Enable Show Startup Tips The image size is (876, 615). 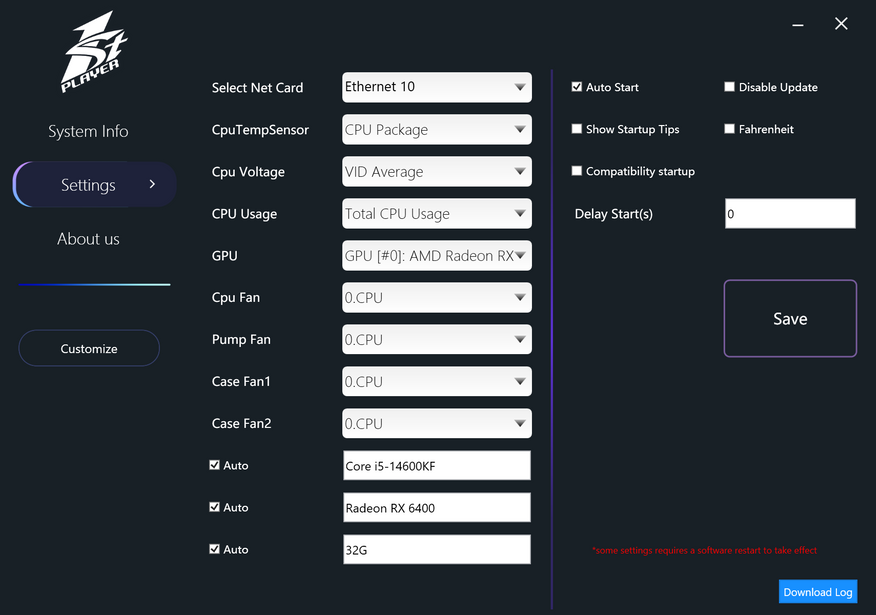point(577,129)
